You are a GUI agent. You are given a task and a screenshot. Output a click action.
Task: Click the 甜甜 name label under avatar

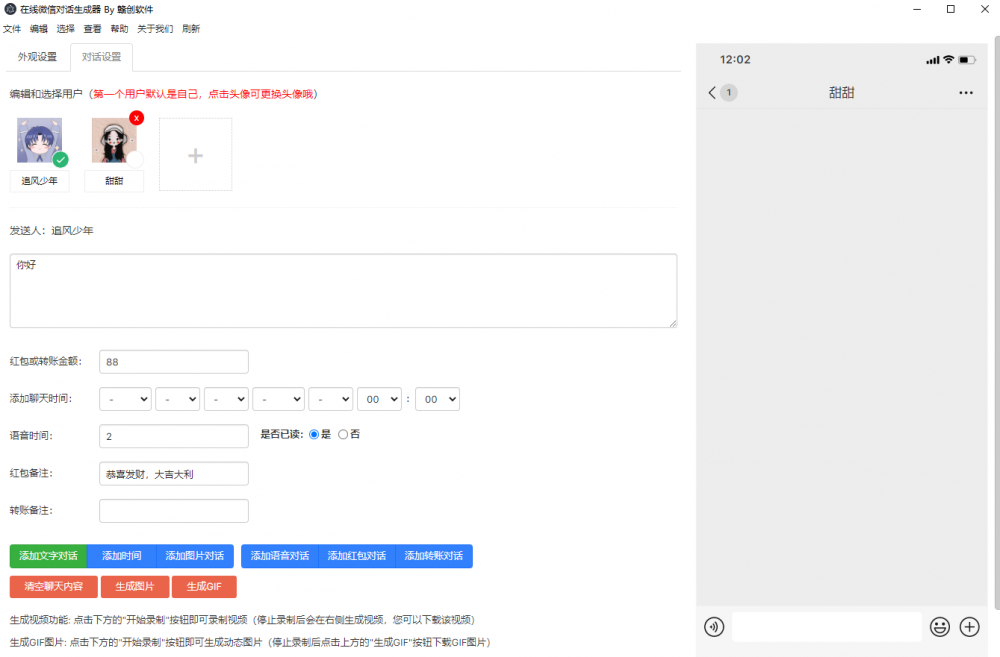tap(114, 181)
